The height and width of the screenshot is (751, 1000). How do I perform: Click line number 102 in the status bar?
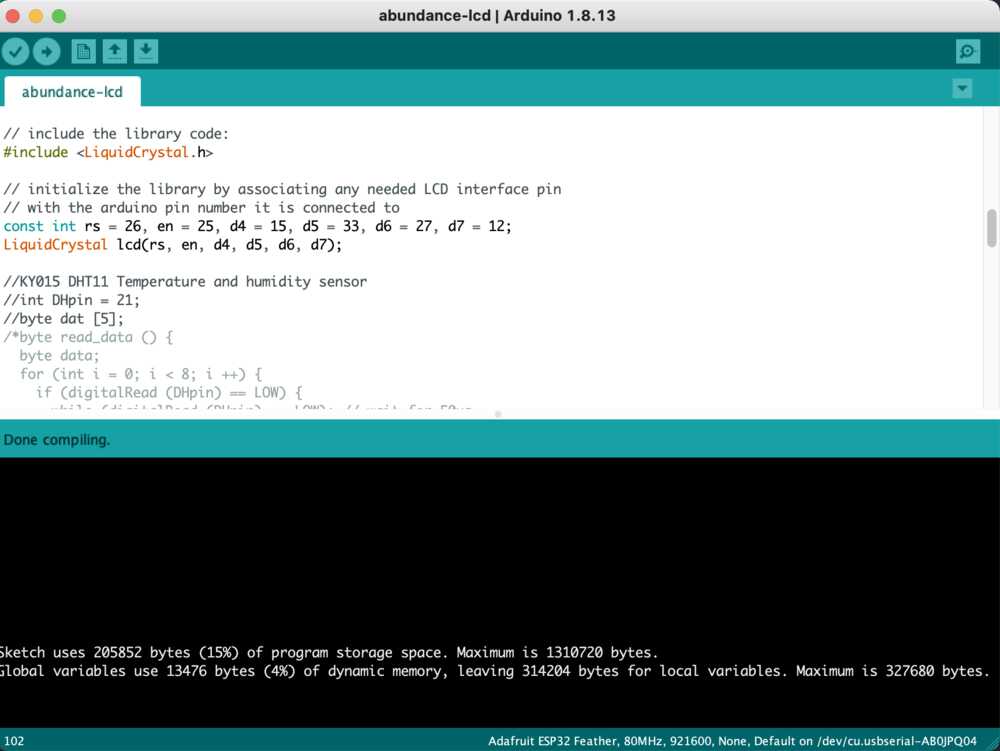(x=14, y=741)
